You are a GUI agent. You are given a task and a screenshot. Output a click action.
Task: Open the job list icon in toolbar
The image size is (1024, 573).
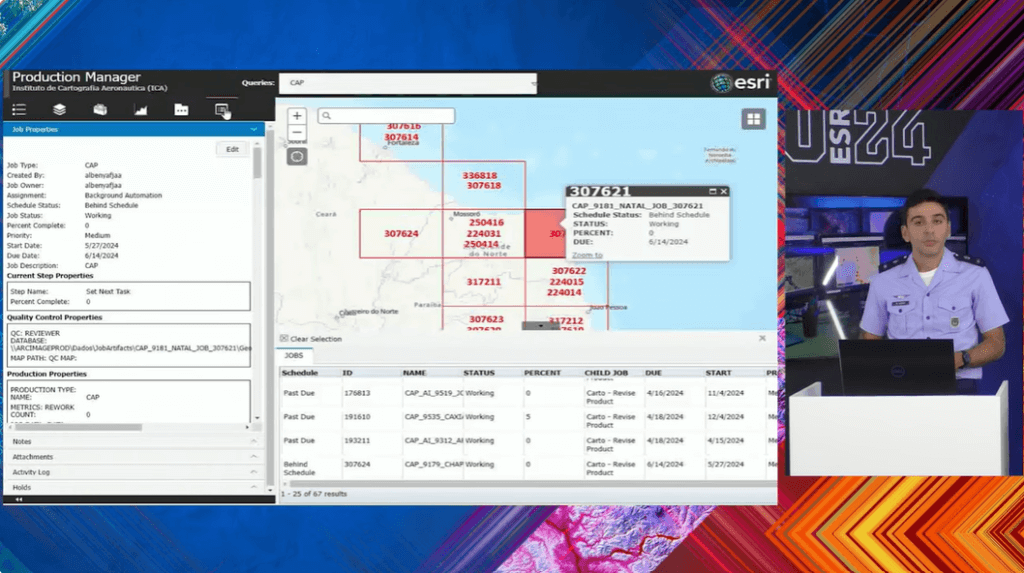[19, 110]
